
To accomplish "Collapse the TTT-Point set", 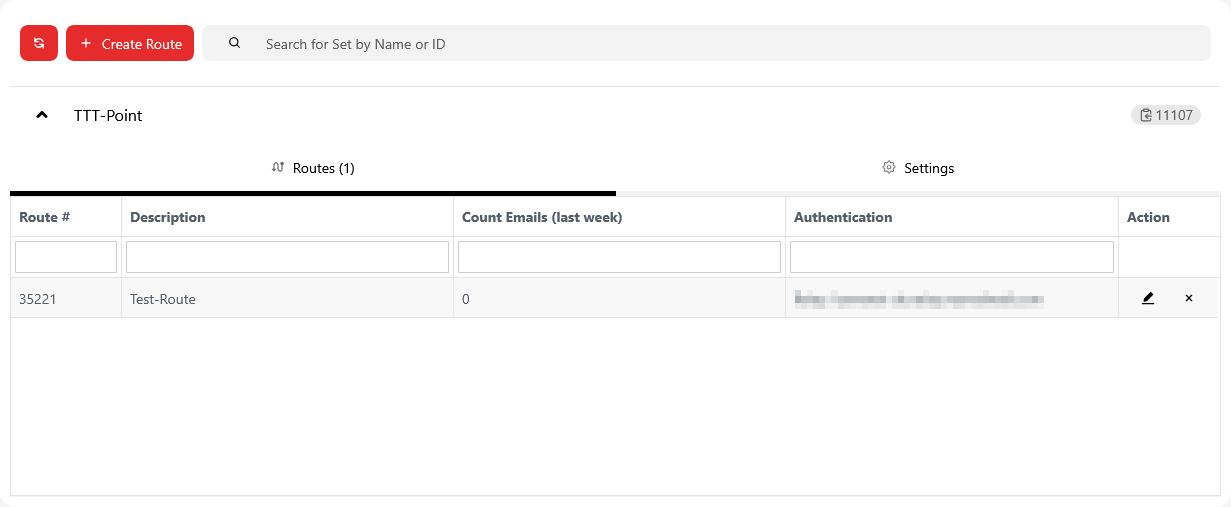I will coord(42,115).
